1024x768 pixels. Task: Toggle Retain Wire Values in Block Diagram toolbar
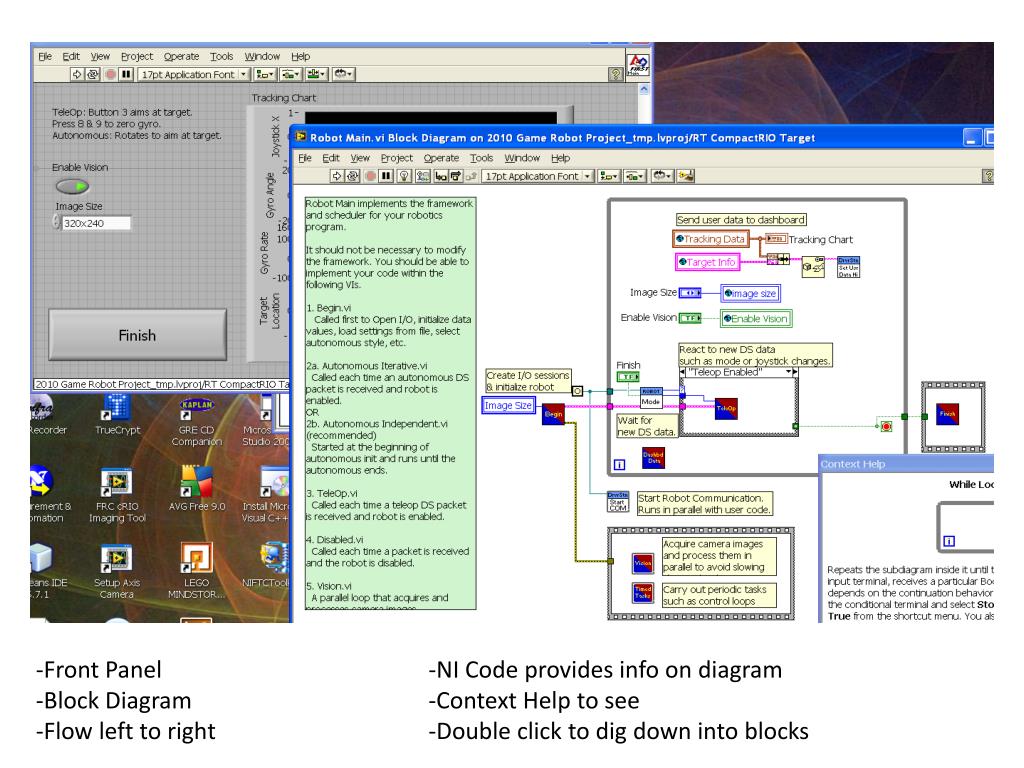point(423,176)
